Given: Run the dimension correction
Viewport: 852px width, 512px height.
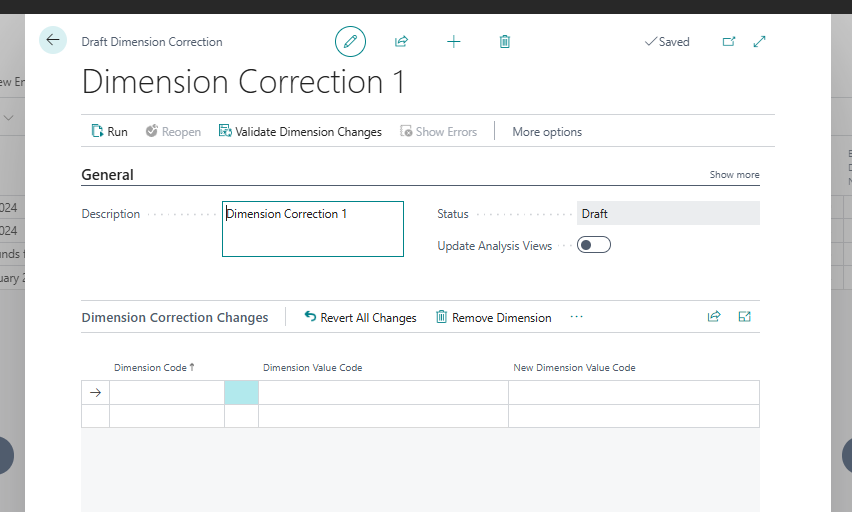Looking at the screenshot, I should (x=109, y=132).
